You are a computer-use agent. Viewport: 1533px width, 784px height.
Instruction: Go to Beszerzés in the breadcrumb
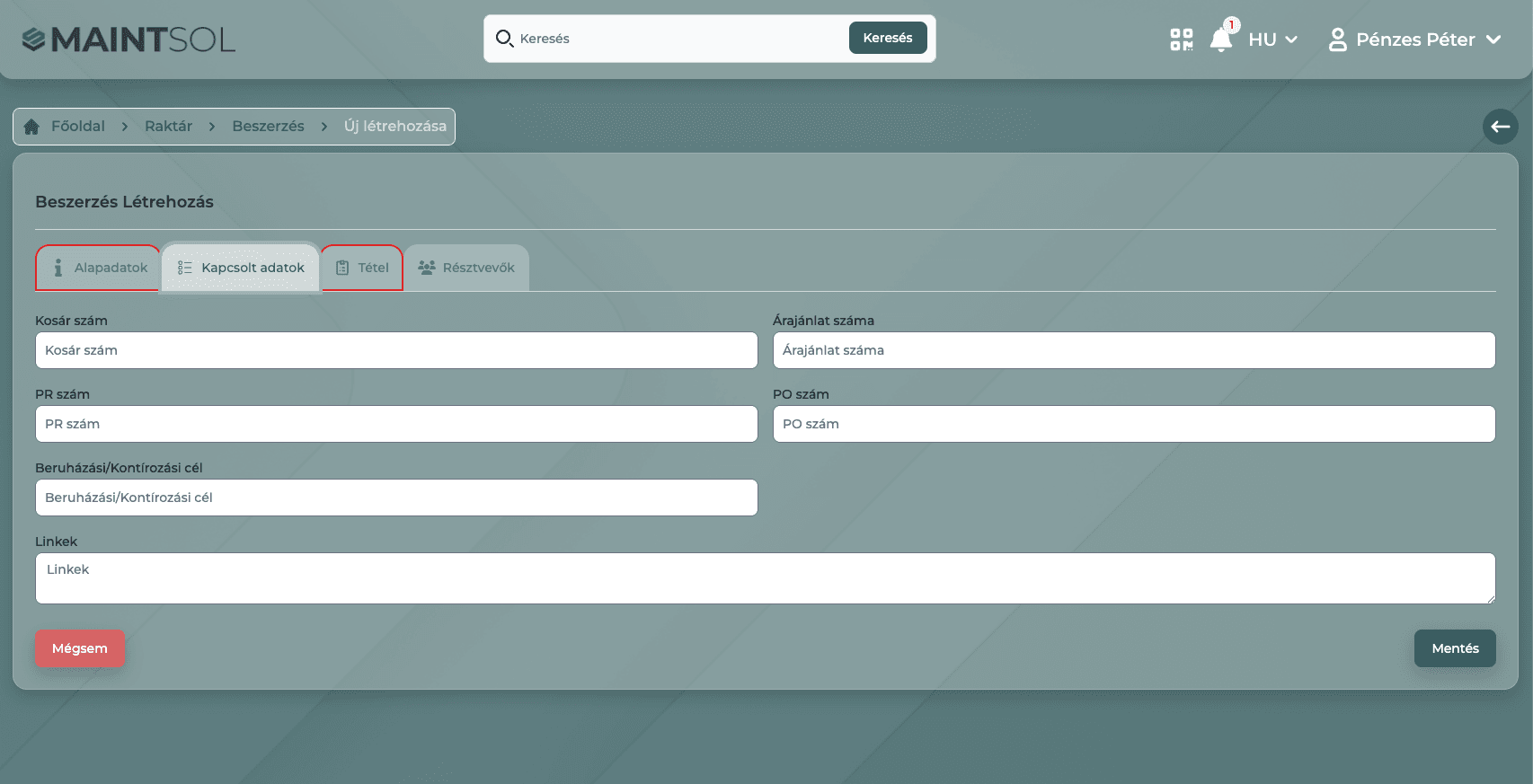(x=268, y=127)
